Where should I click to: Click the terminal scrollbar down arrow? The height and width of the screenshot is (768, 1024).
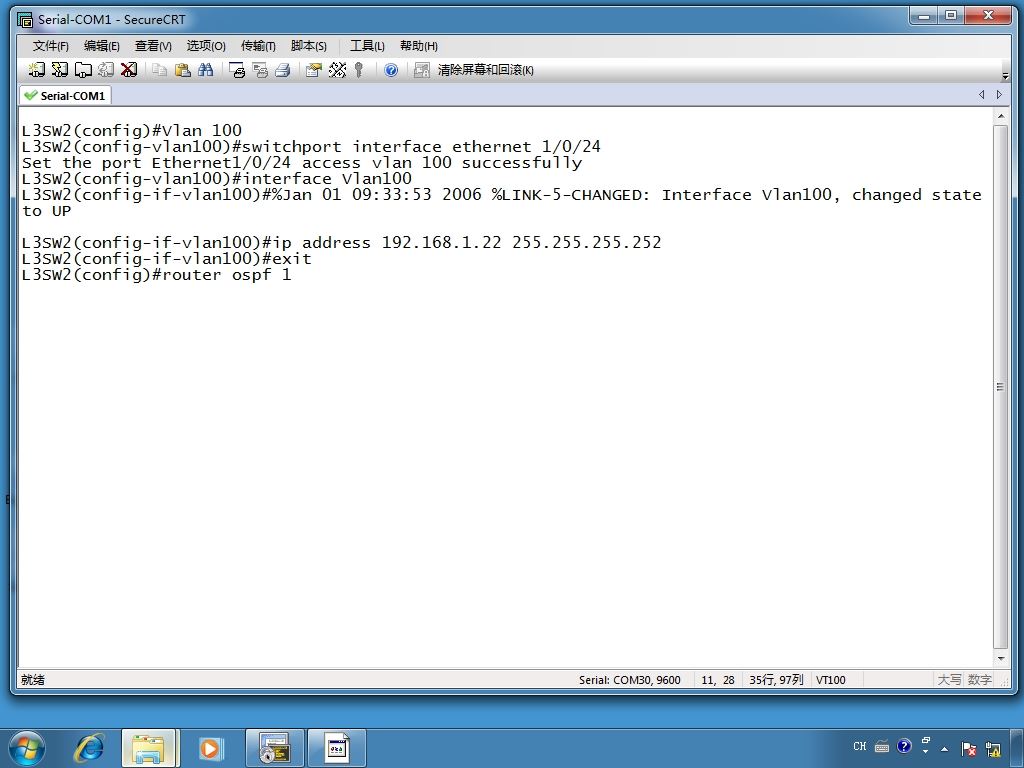pyautogui.click(x=1000, y=658)
